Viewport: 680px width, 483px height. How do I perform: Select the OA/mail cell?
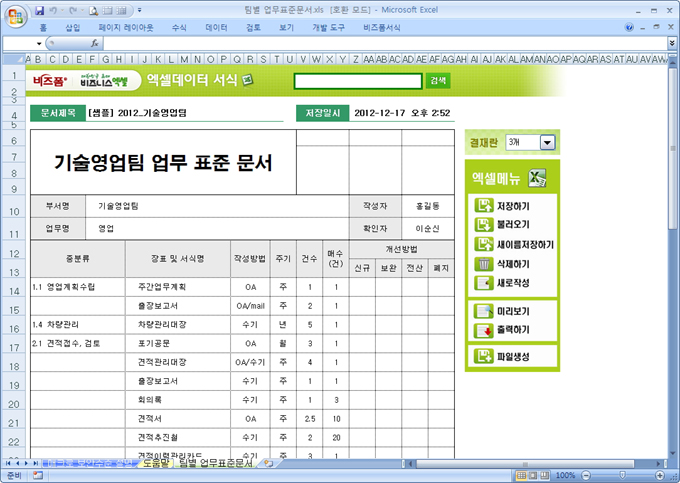pos(250,306)
